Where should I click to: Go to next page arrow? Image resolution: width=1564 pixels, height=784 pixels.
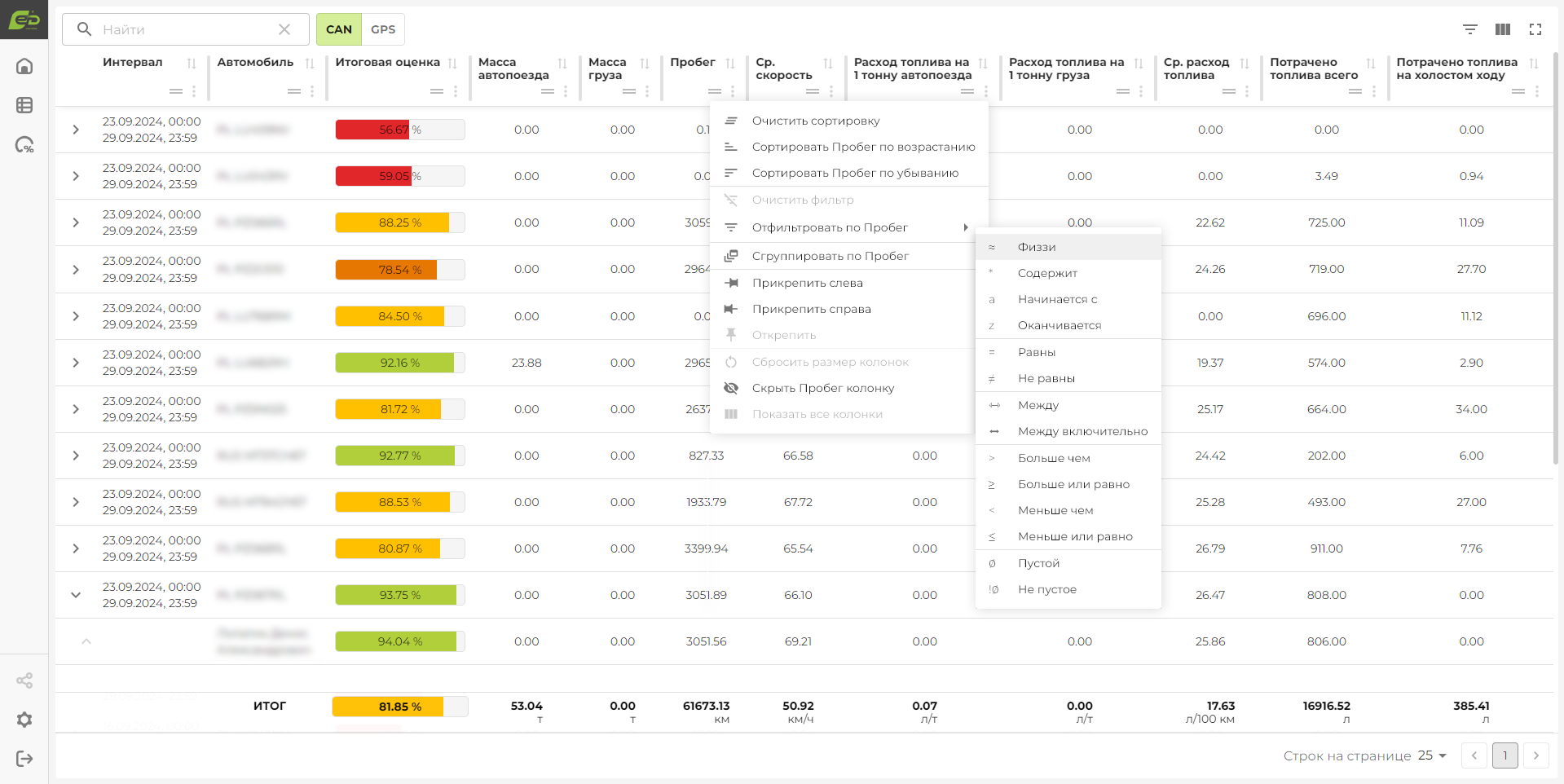(1536, 755)
